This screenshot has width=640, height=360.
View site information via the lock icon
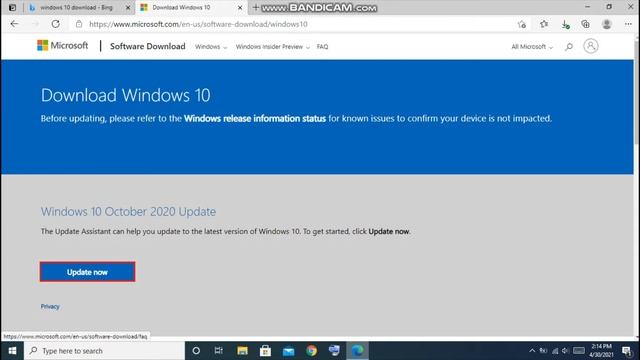tap(79, 24)
